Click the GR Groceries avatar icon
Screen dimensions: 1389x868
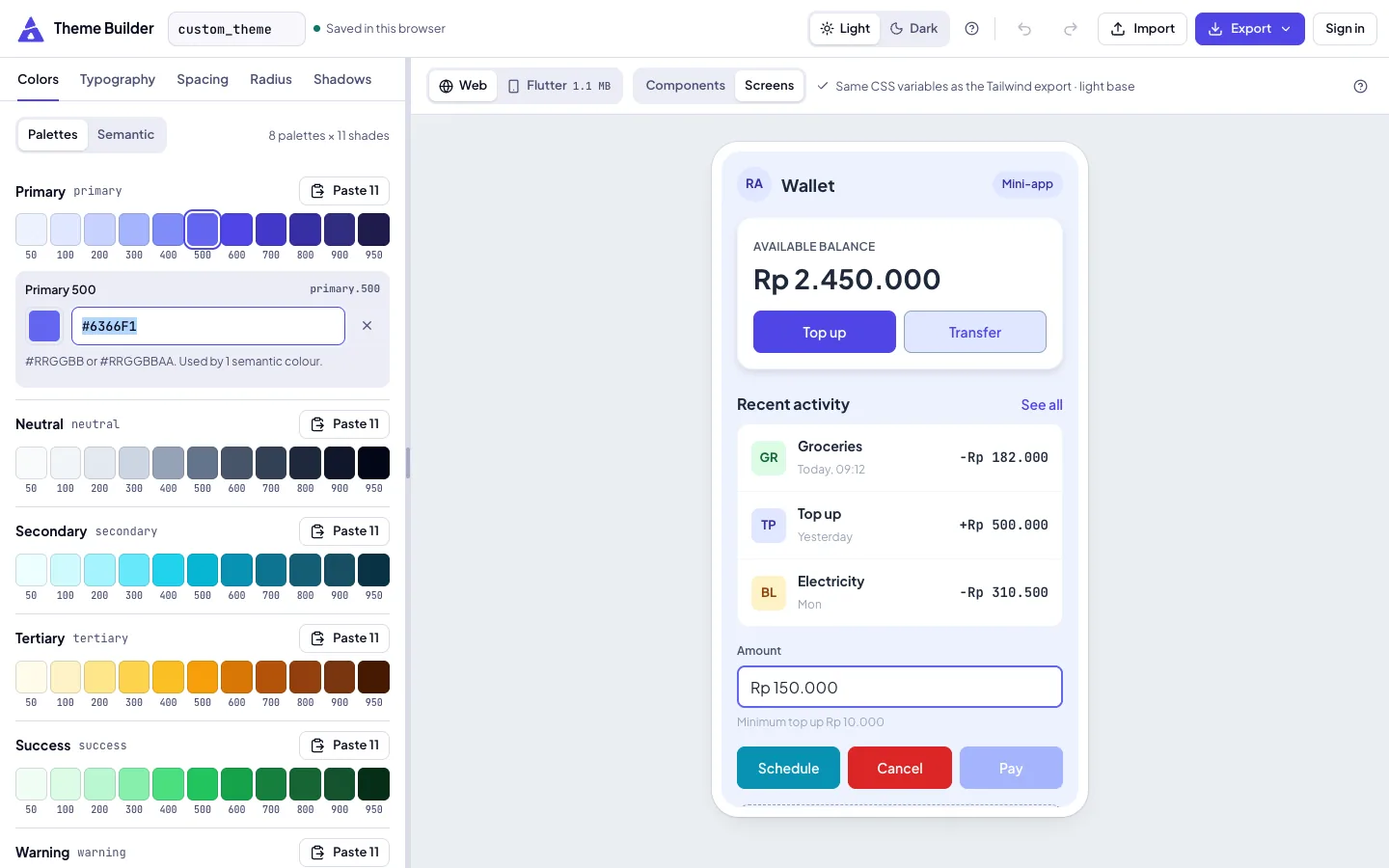point(769,458)
